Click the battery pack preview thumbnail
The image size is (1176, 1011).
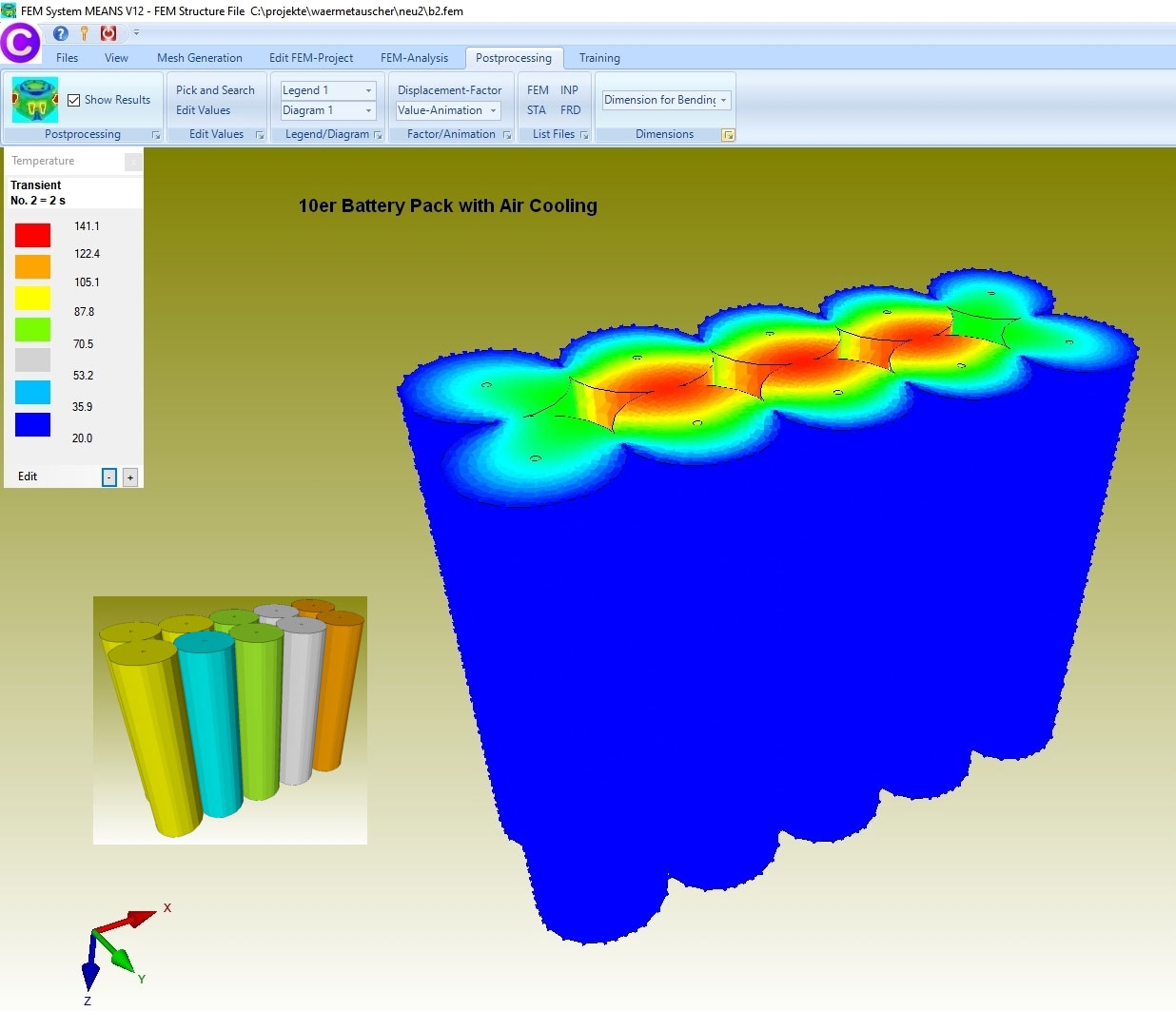point(230,720)
